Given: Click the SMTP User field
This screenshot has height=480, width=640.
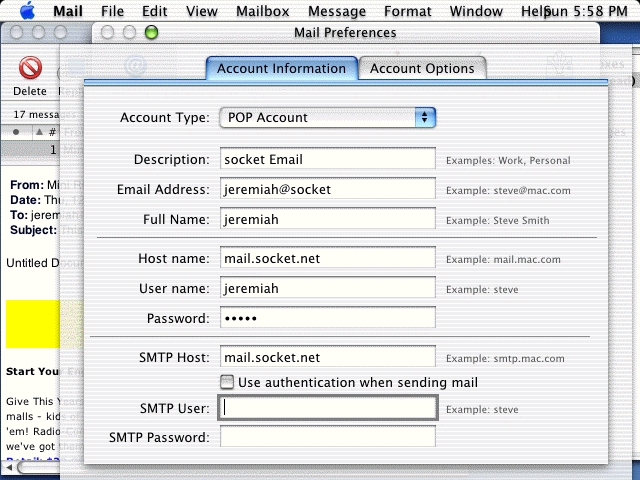Looking at the screenshot, I should [328, 407].
